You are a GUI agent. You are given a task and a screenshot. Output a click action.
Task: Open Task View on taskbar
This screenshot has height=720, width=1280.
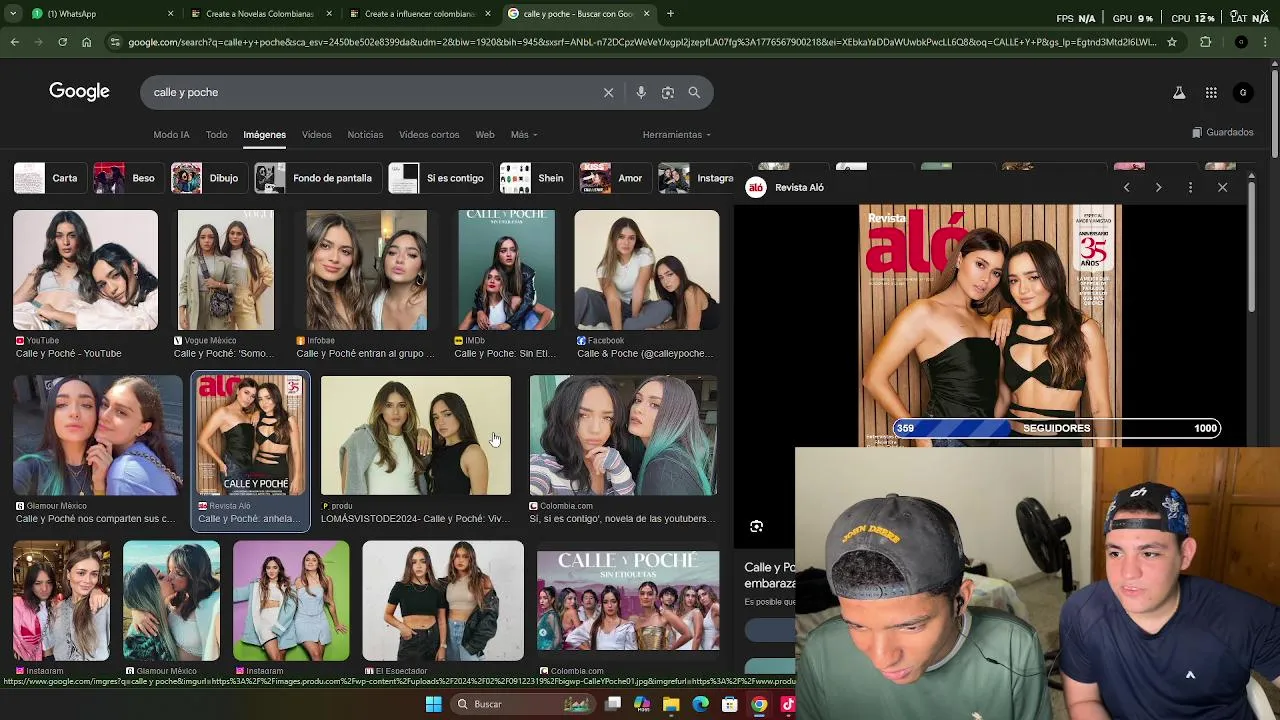click(613, 704)
